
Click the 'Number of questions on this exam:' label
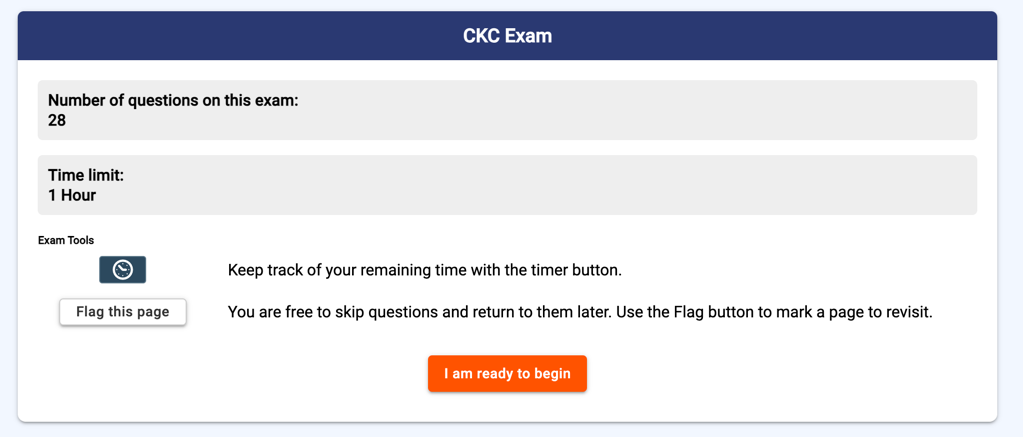pos(174,100)
